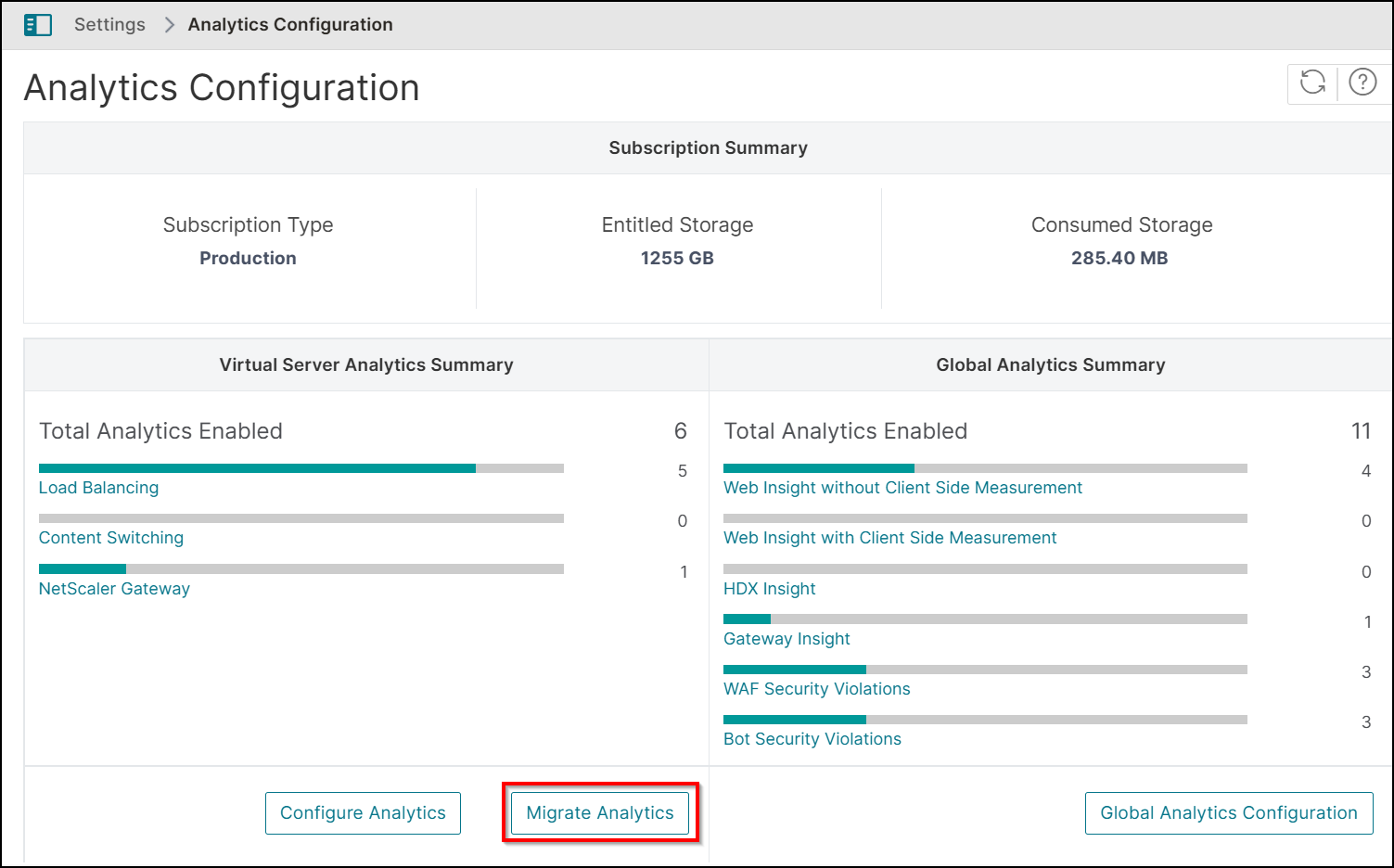Open Web Insight with Client Side Measurement
The height and width of the screenshot is (868, 1394).
point(889,538)
